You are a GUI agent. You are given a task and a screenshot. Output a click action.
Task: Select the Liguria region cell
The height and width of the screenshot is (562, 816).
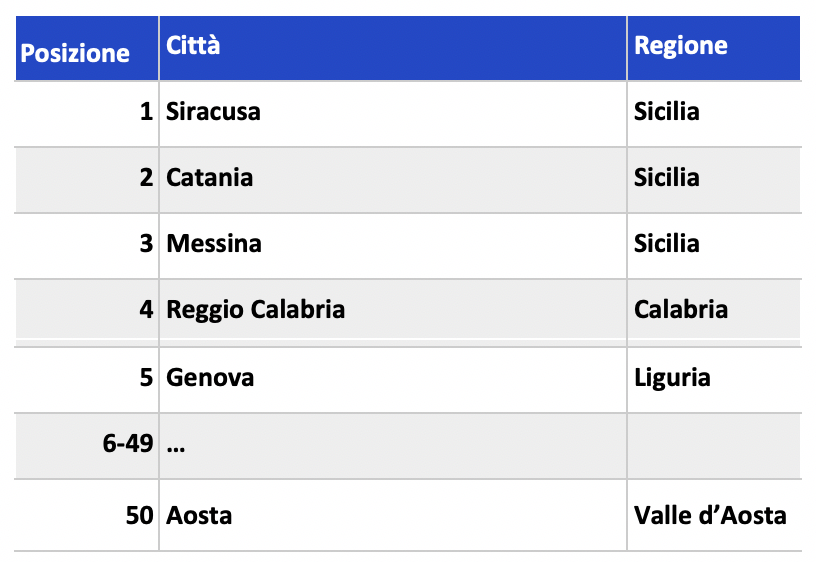[x=672, y=377]
